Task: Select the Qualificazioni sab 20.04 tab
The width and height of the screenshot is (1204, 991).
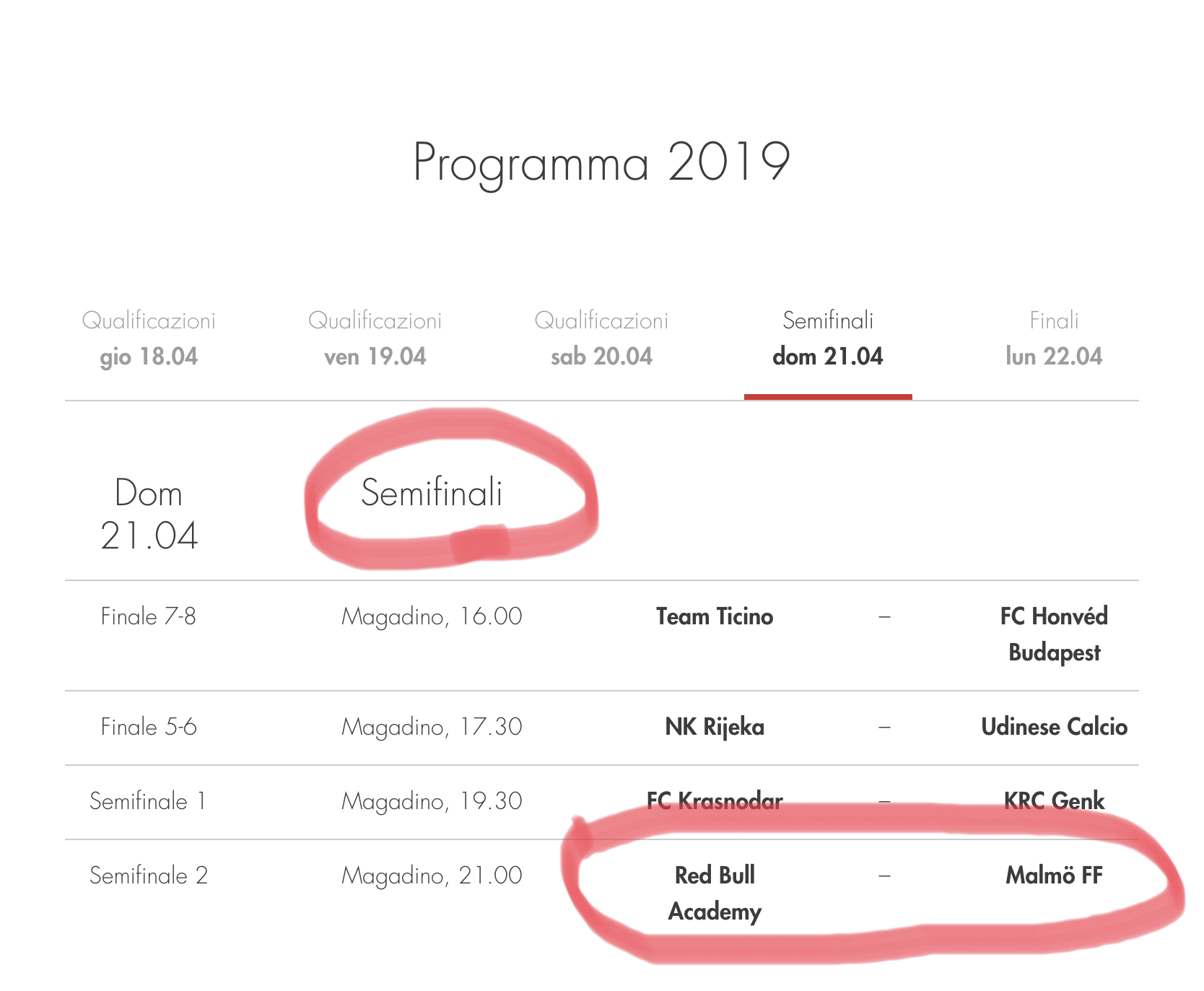Action: (x=601, y=339)
